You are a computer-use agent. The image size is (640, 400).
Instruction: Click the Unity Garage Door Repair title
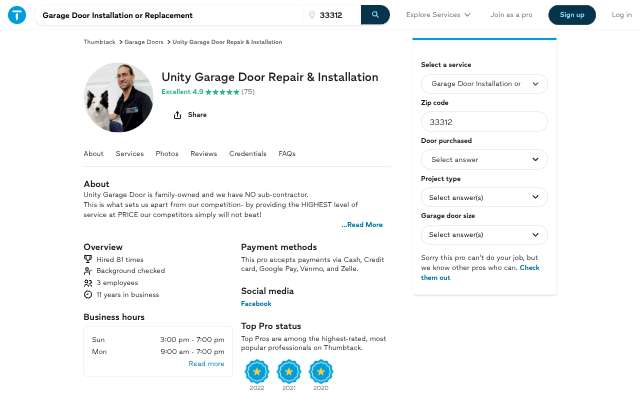270,77
